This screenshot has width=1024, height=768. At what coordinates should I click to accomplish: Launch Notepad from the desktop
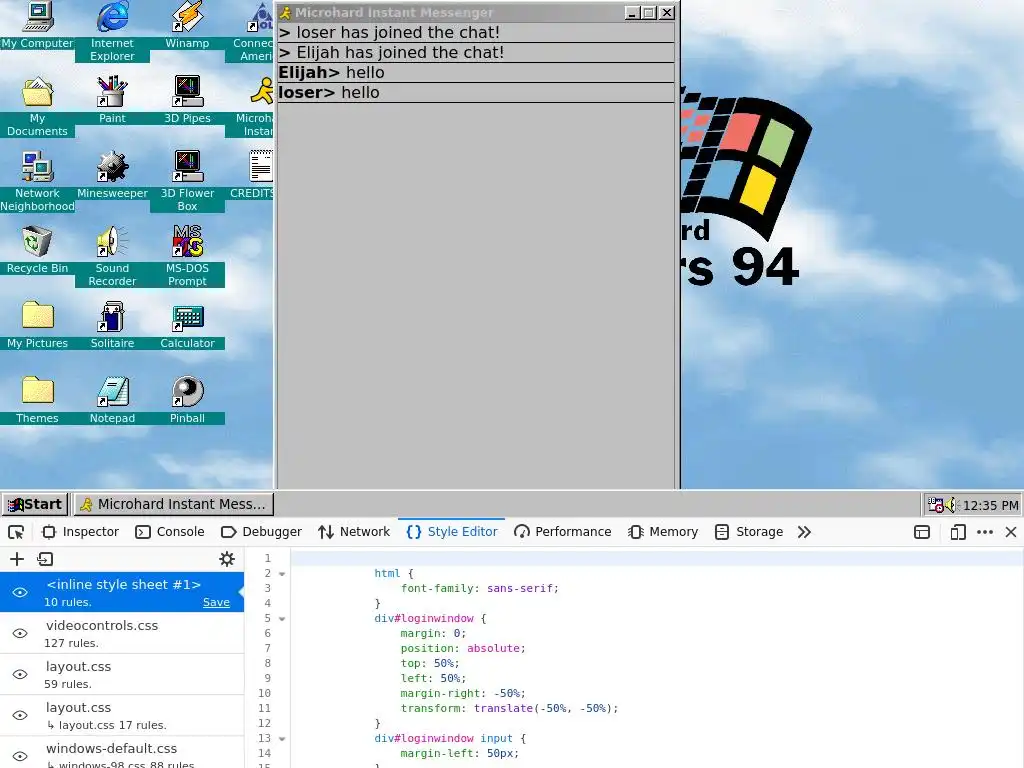tap(112, 400)
